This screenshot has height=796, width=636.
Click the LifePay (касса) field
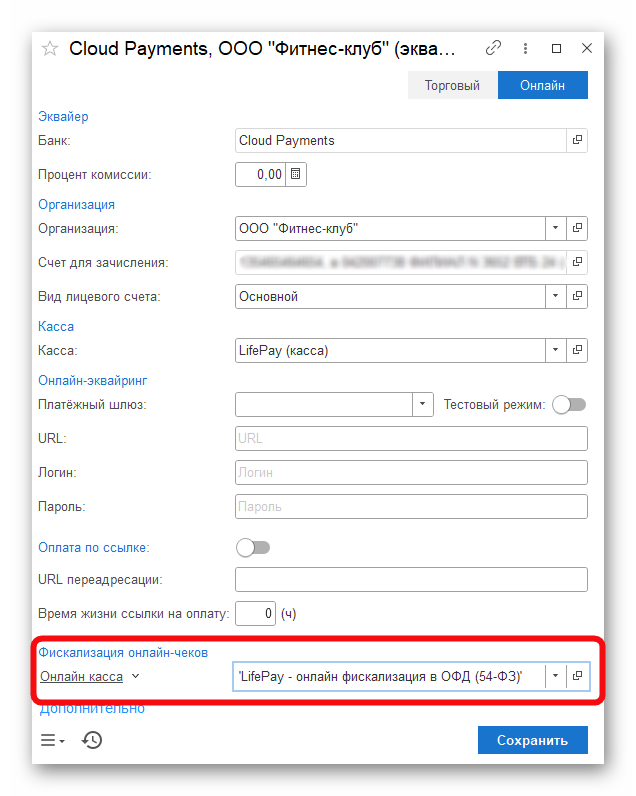click(x=390, y=350)
